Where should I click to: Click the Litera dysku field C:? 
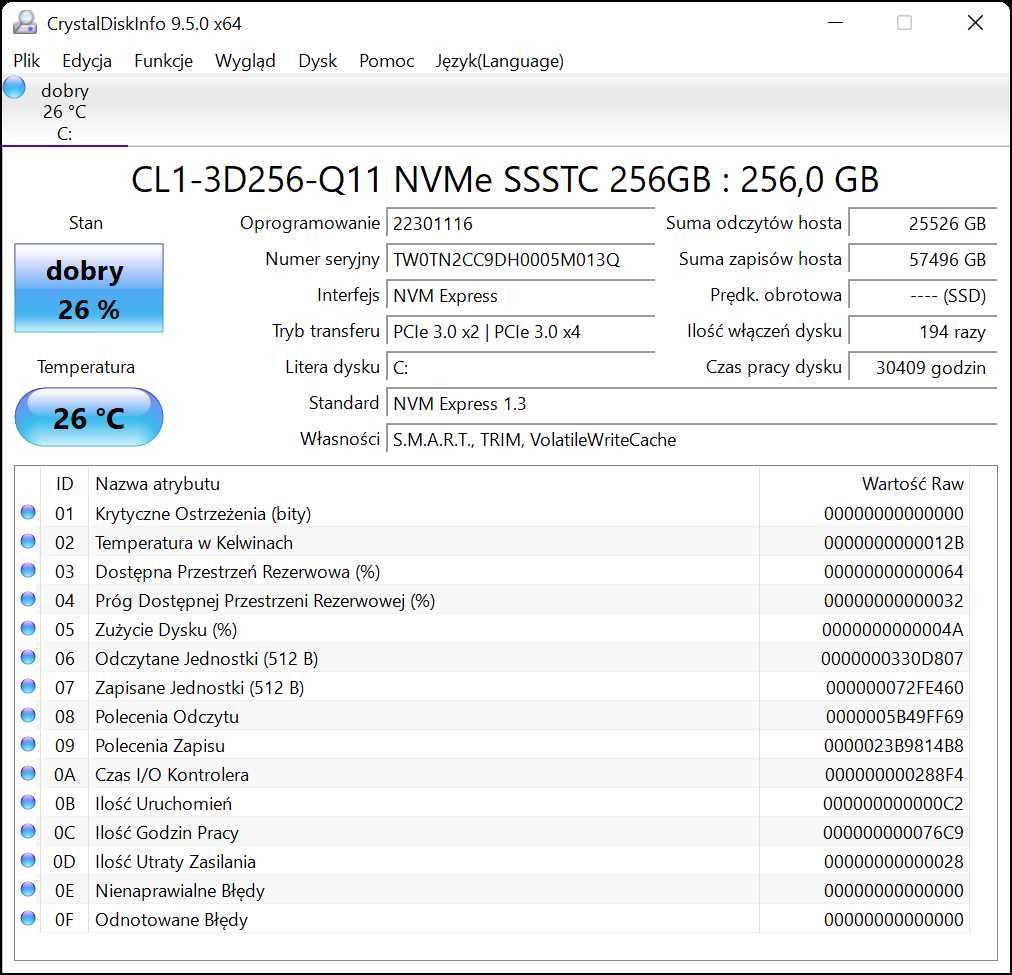[x=520, y=368]
